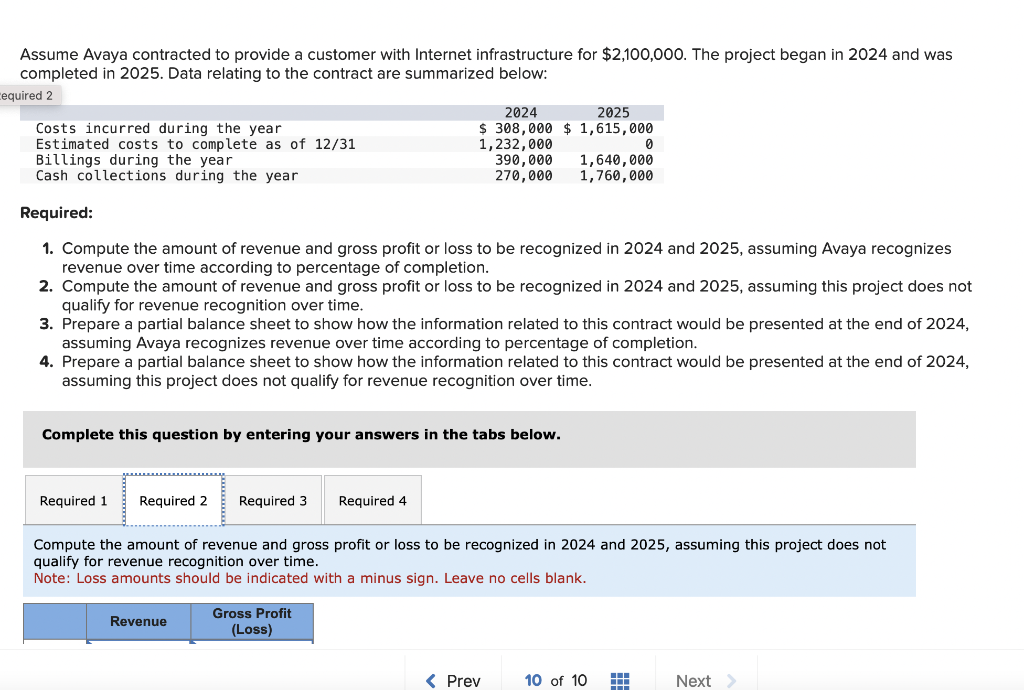Click the left chevron beside Prev

pos(428,680)
